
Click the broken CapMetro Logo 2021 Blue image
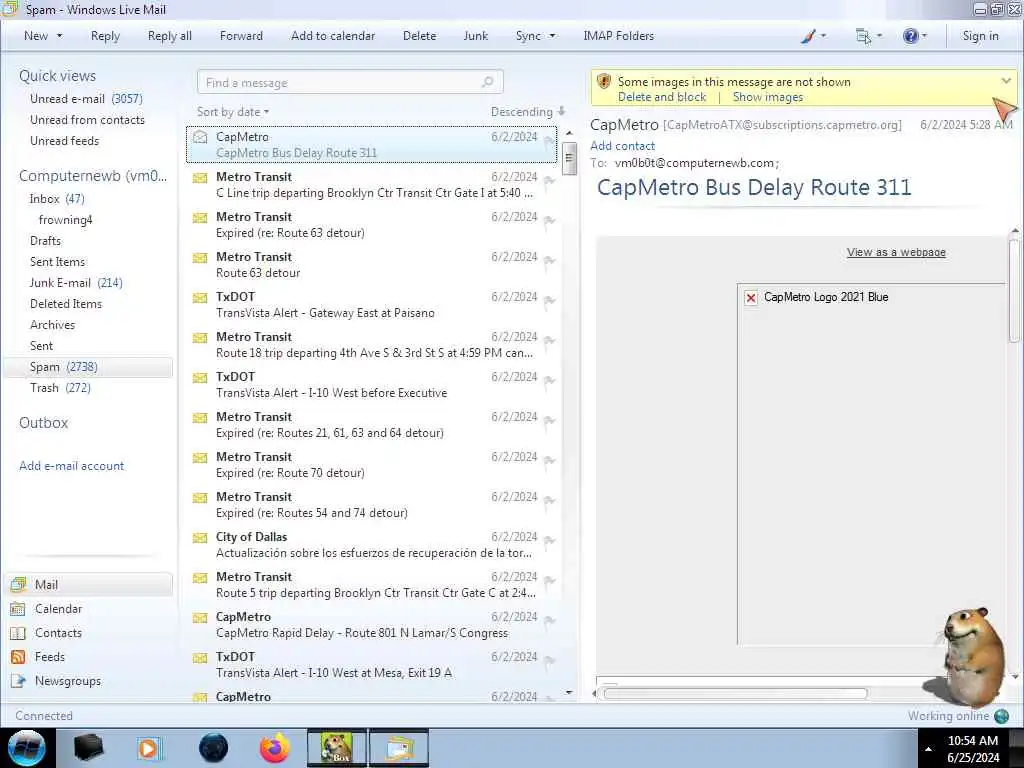tap(751, 298)
